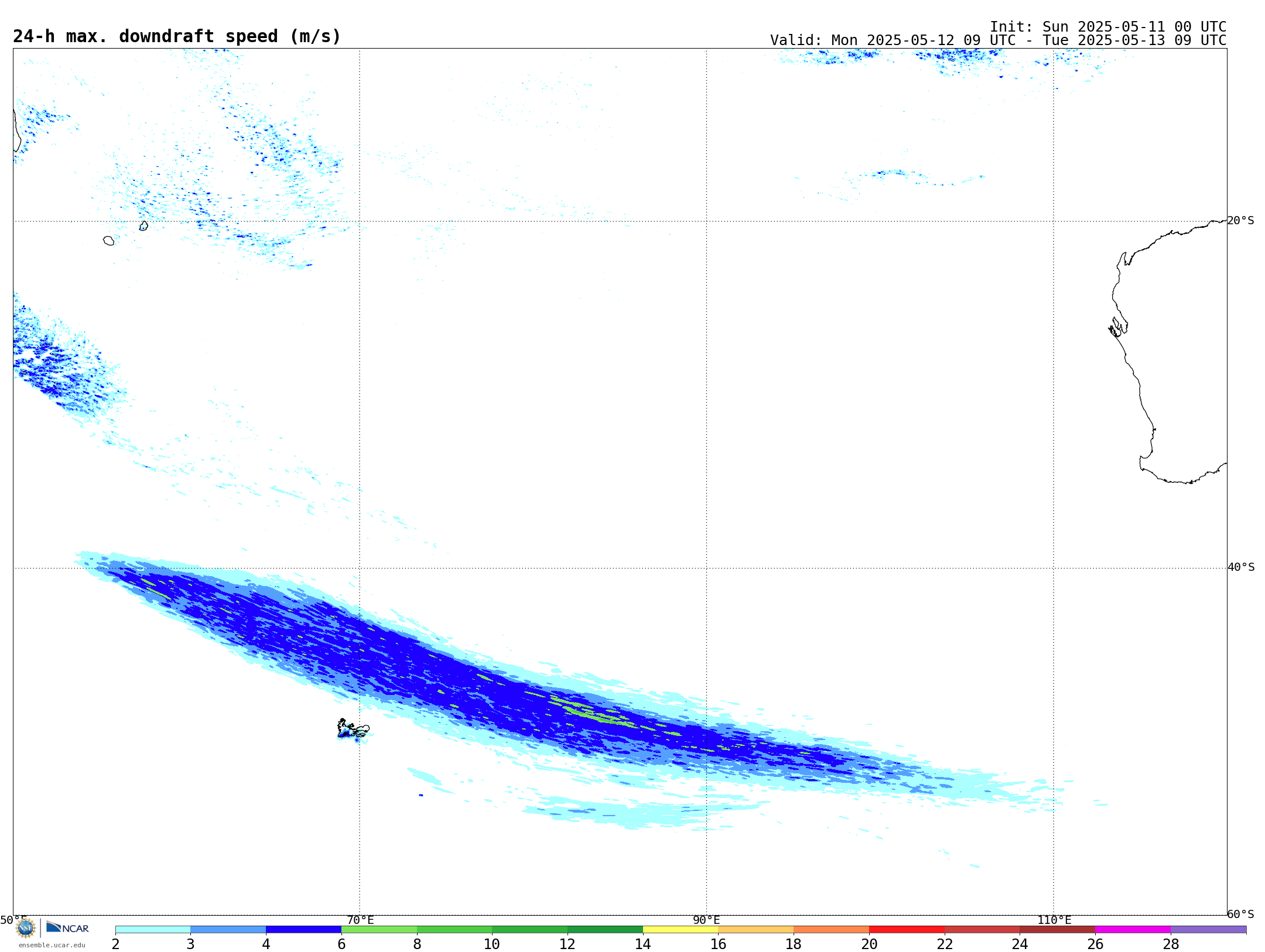This screenshot has height=952, width=1265.
Task: Select the 22–24 m/s dull red swatch
Action: click(982, 929)
